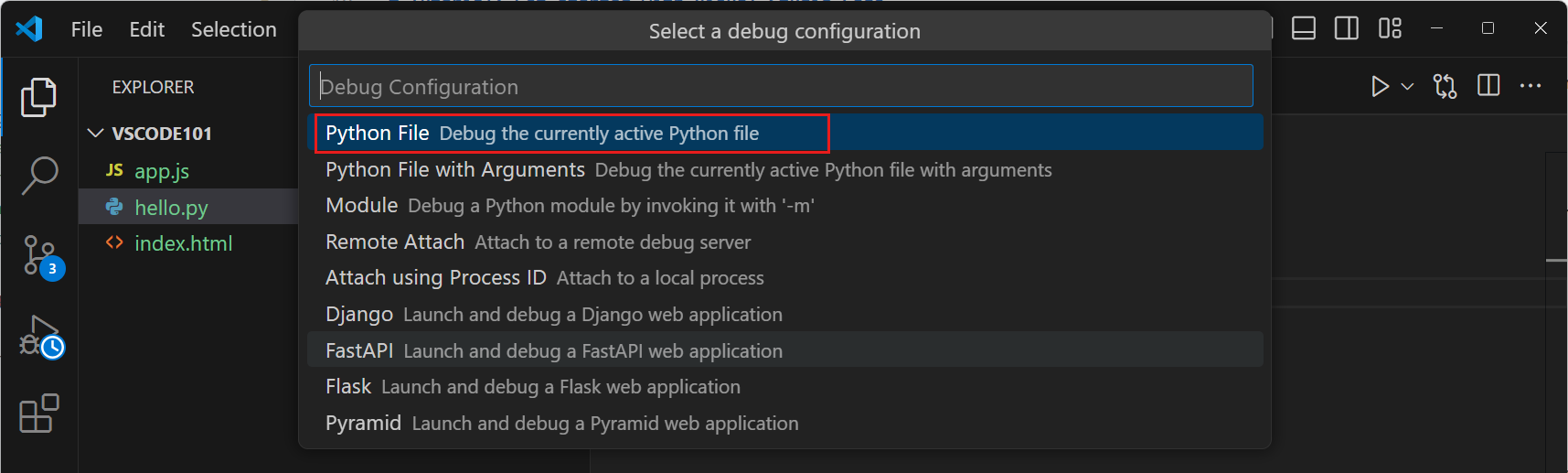Screen dimensions: 1568x473
Task: Open the Search view in activity bar
Action: 38,175
